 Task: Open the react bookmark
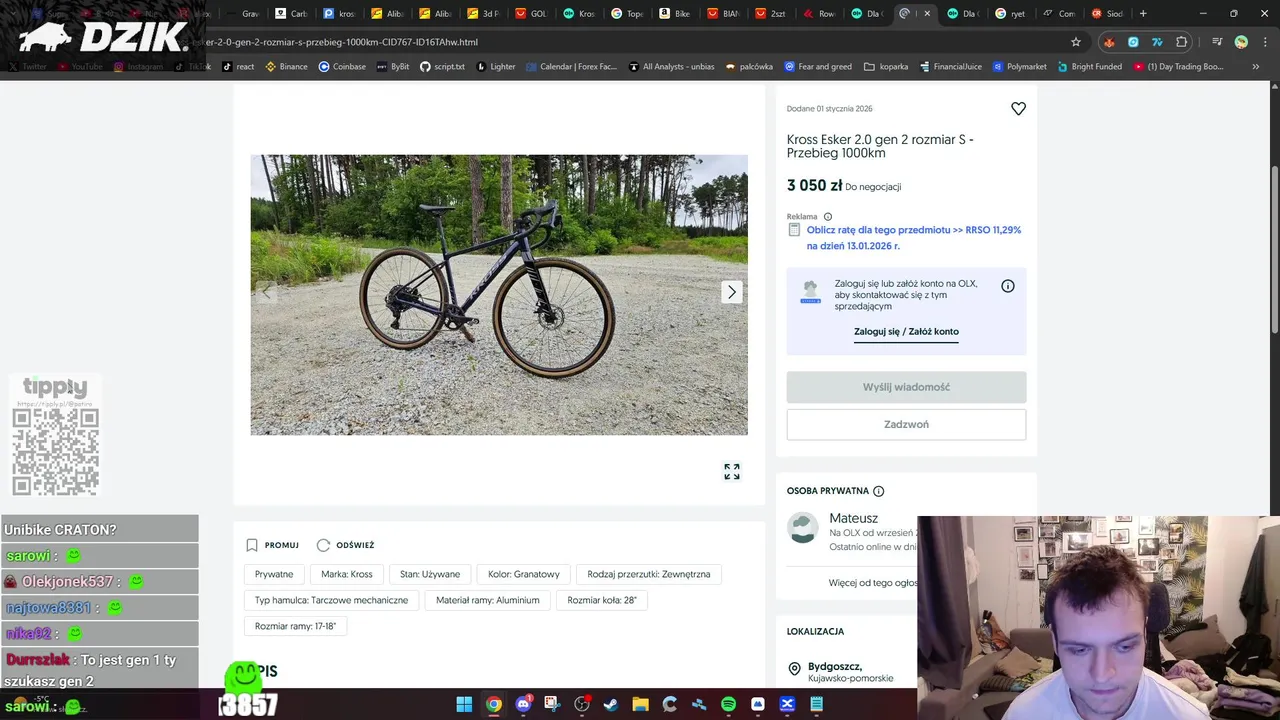point(238,66)
